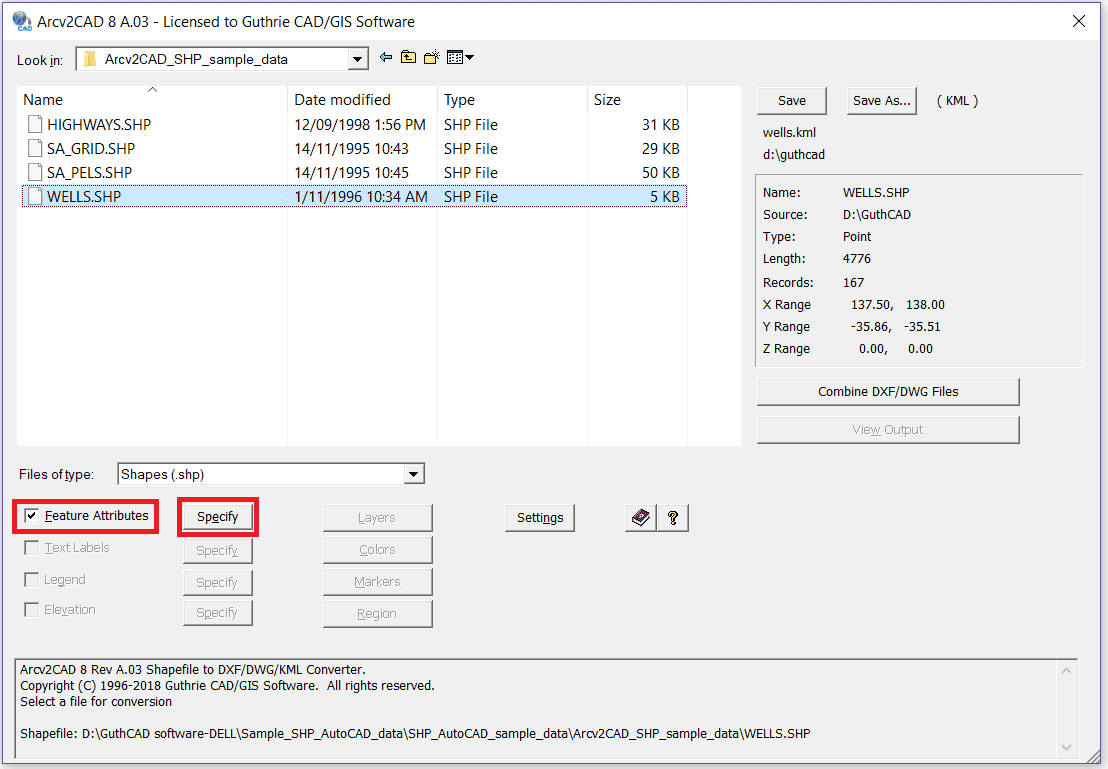
Task: Click the Arcv2CAD title bar app icon
Action: pyautogui.click(x=22, y=21)
